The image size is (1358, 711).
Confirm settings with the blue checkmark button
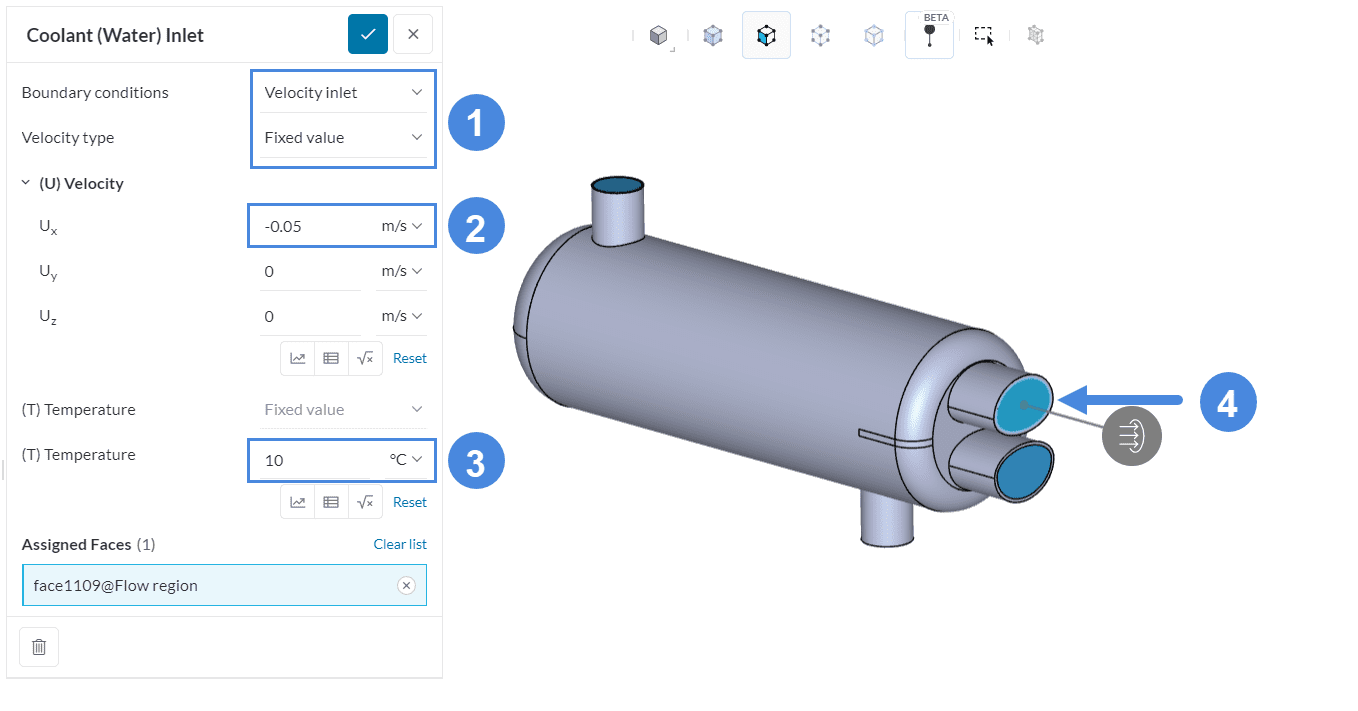click(367, 34)
